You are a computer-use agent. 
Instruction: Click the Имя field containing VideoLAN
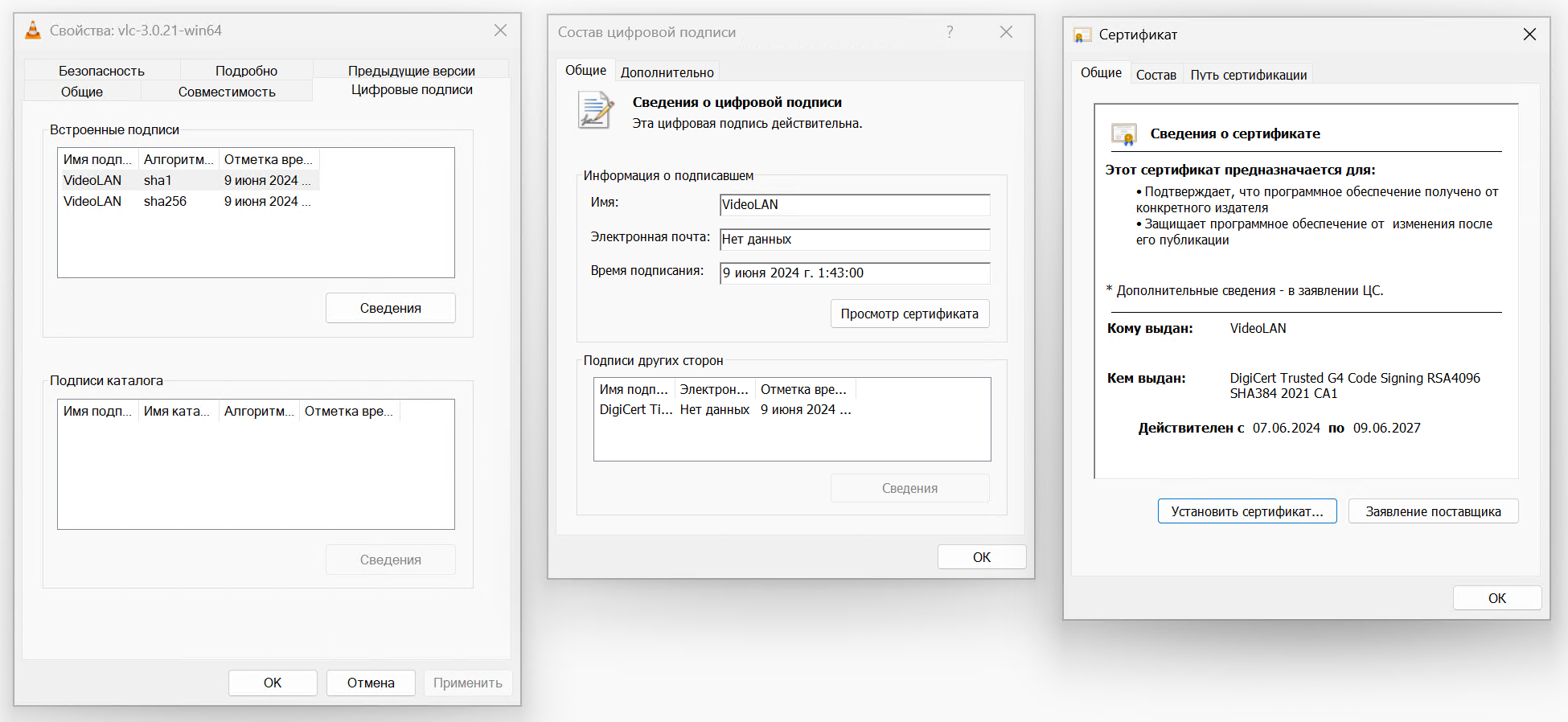(855, 204)
